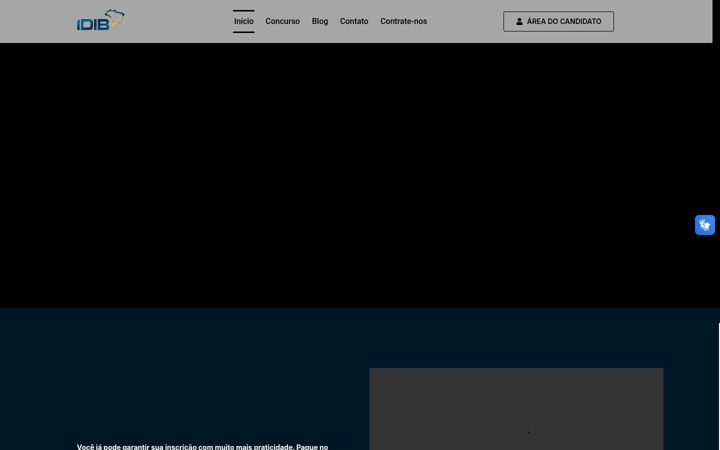This screenshot has width=720, height=450.
Task: Select Contrate-nos in the navigation
Action: point(404,21)
